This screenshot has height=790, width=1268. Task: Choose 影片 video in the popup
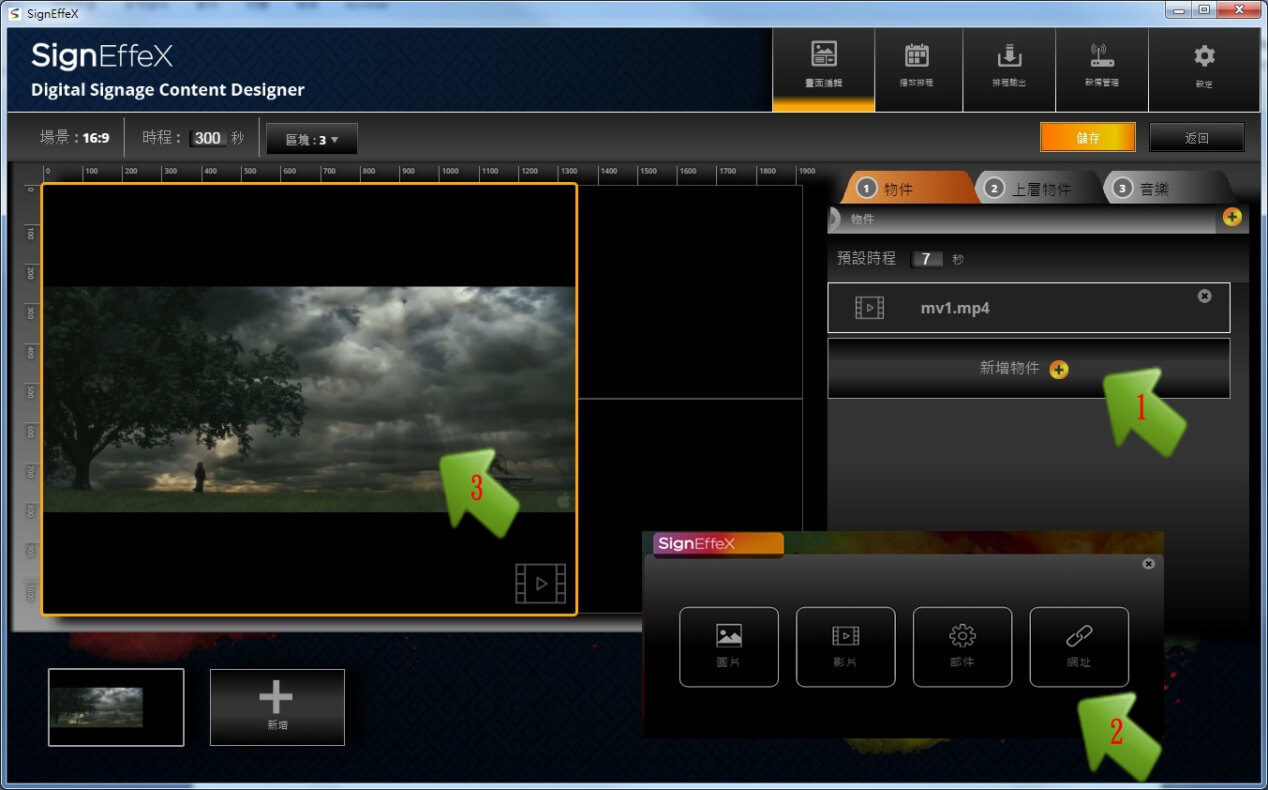(x=845, y=646)
